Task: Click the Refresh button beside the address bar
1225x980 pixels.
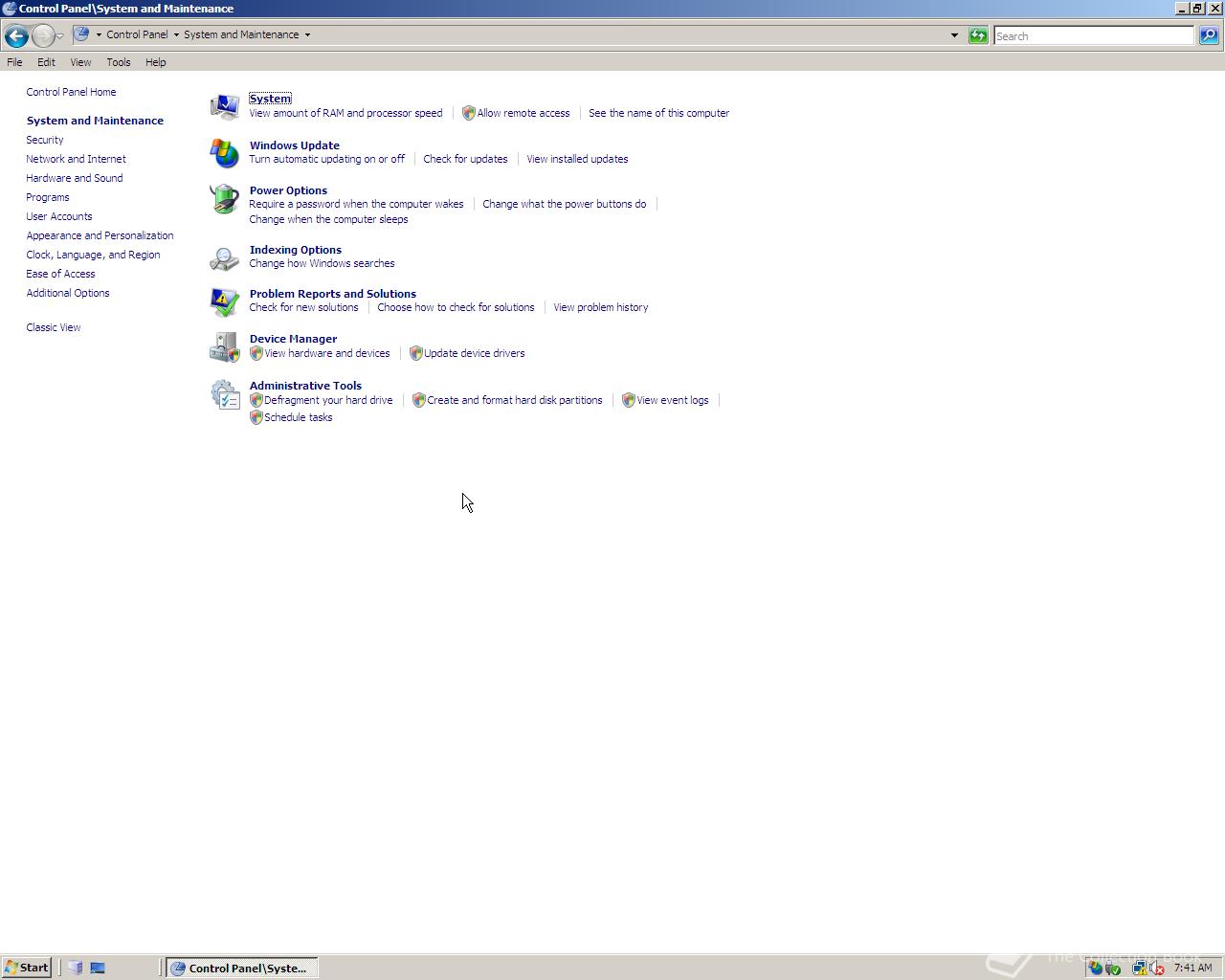Action: pyautogui.click(x=978, y=35)
